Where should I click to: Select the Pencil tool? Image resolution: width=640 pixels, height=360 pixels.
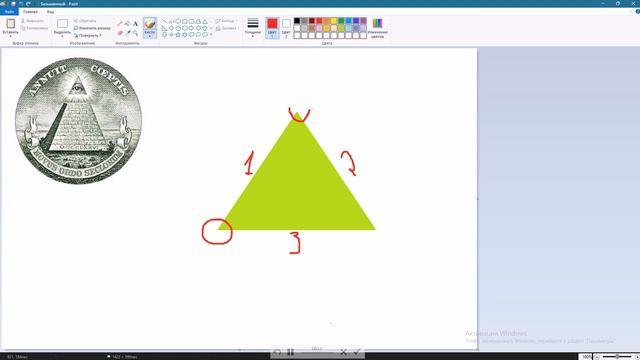120,24
